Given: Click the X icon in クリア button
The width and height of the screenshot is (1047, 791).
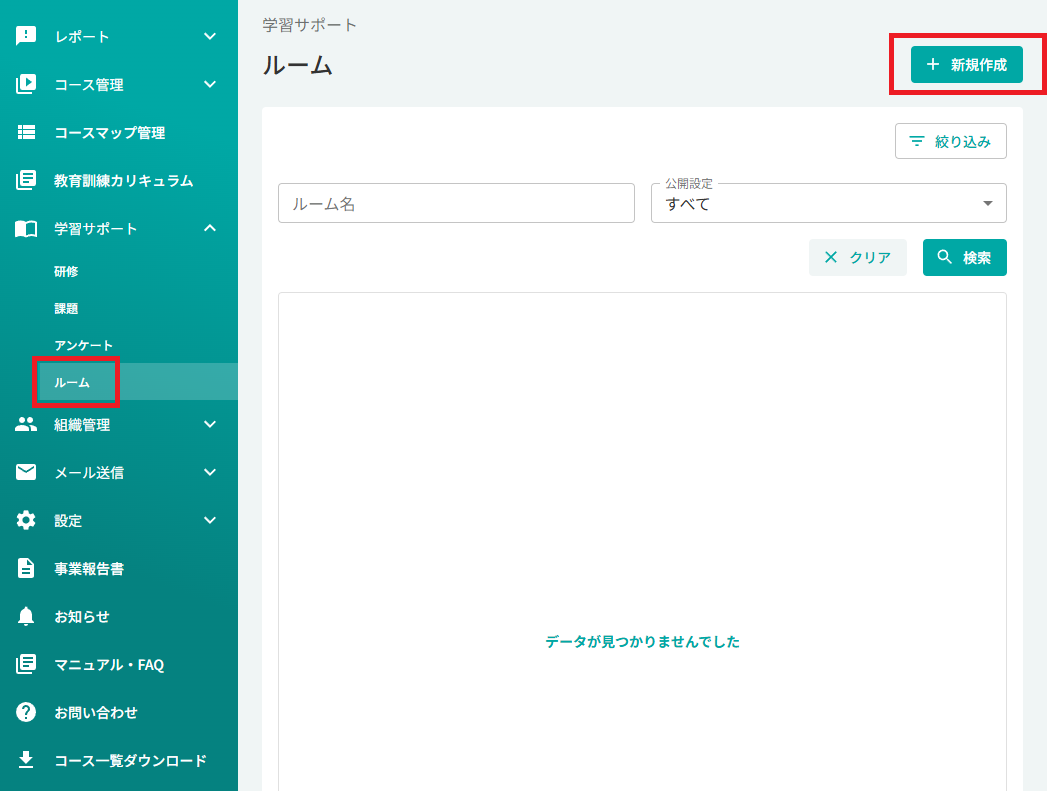Looking at the screenshot, I should pos(831,257).
